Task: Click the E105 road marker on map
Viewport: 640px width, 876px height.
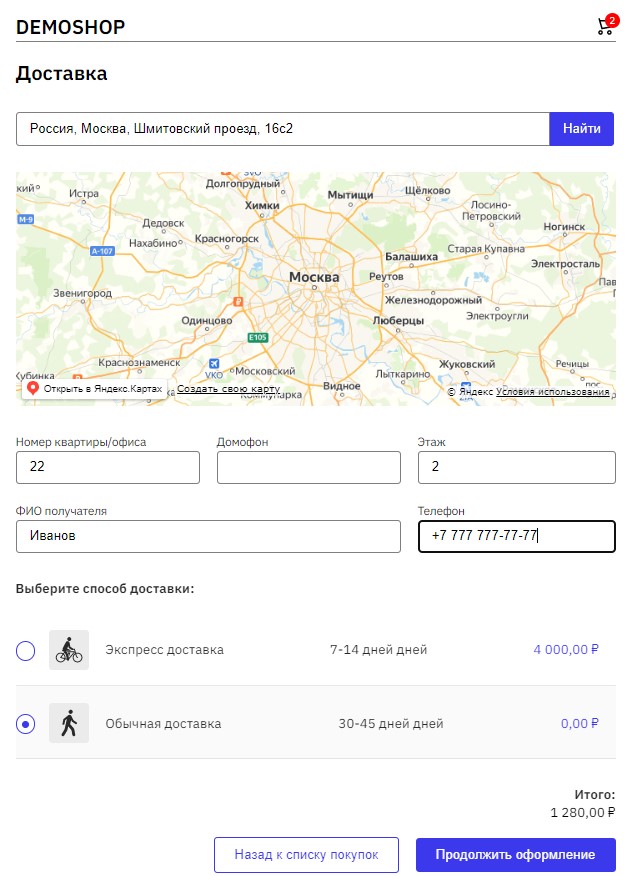Action: point(257,337)
